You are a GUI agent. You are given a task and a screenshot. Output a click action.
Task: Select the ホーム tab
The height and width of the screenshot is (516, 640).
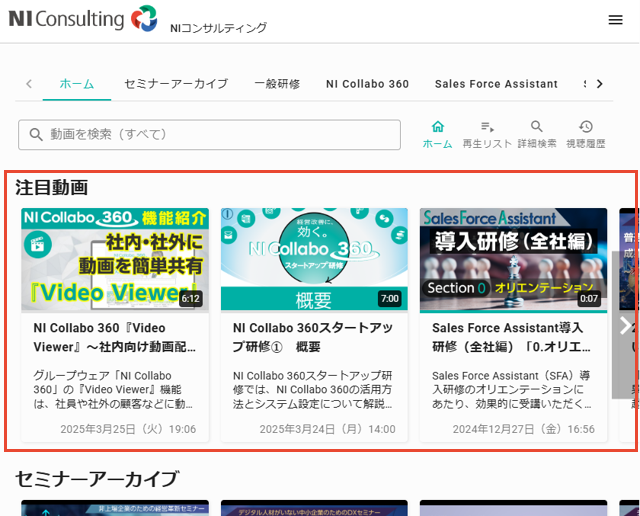click(77, 84)
